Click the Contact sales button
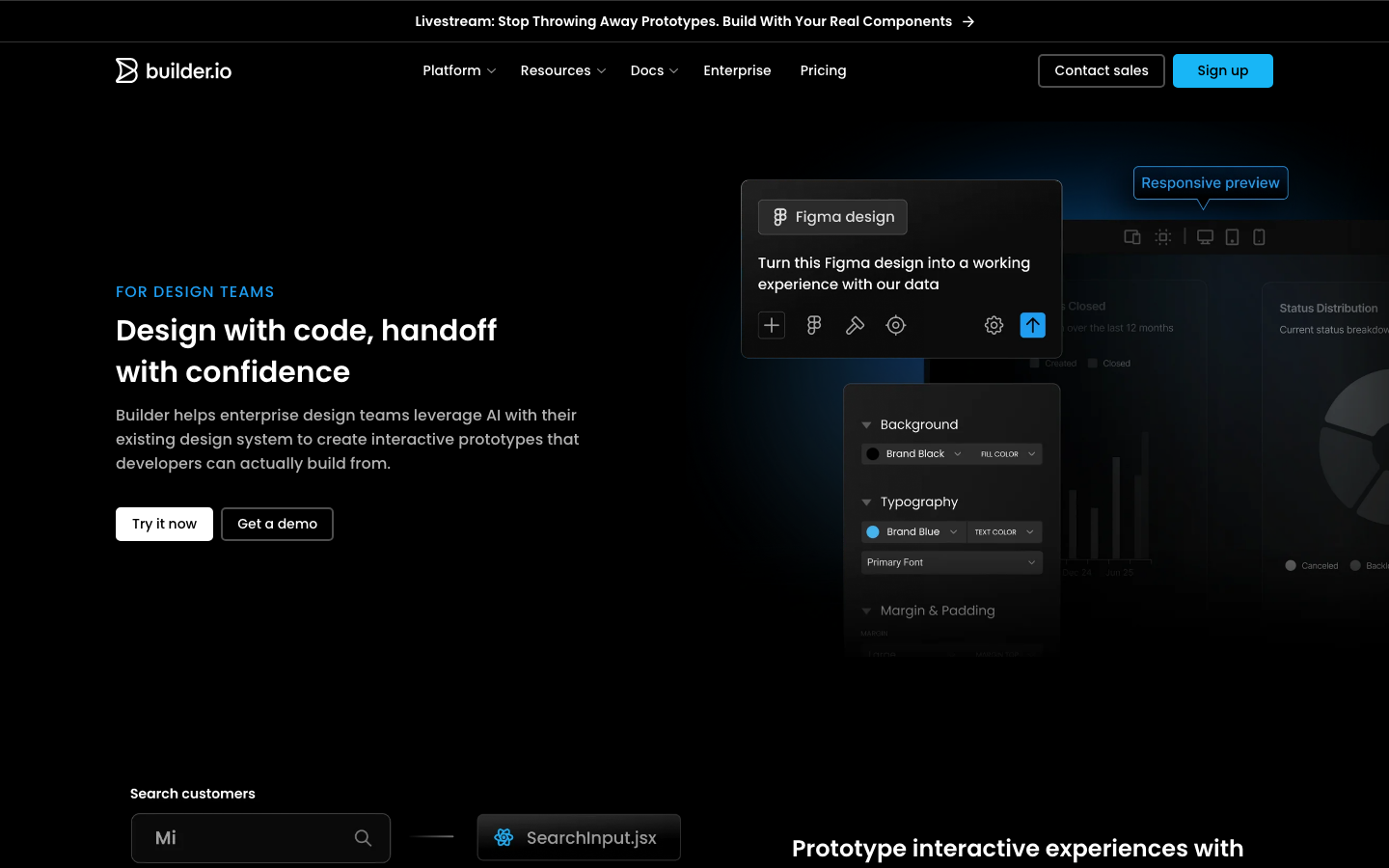 pos(1102,70)
